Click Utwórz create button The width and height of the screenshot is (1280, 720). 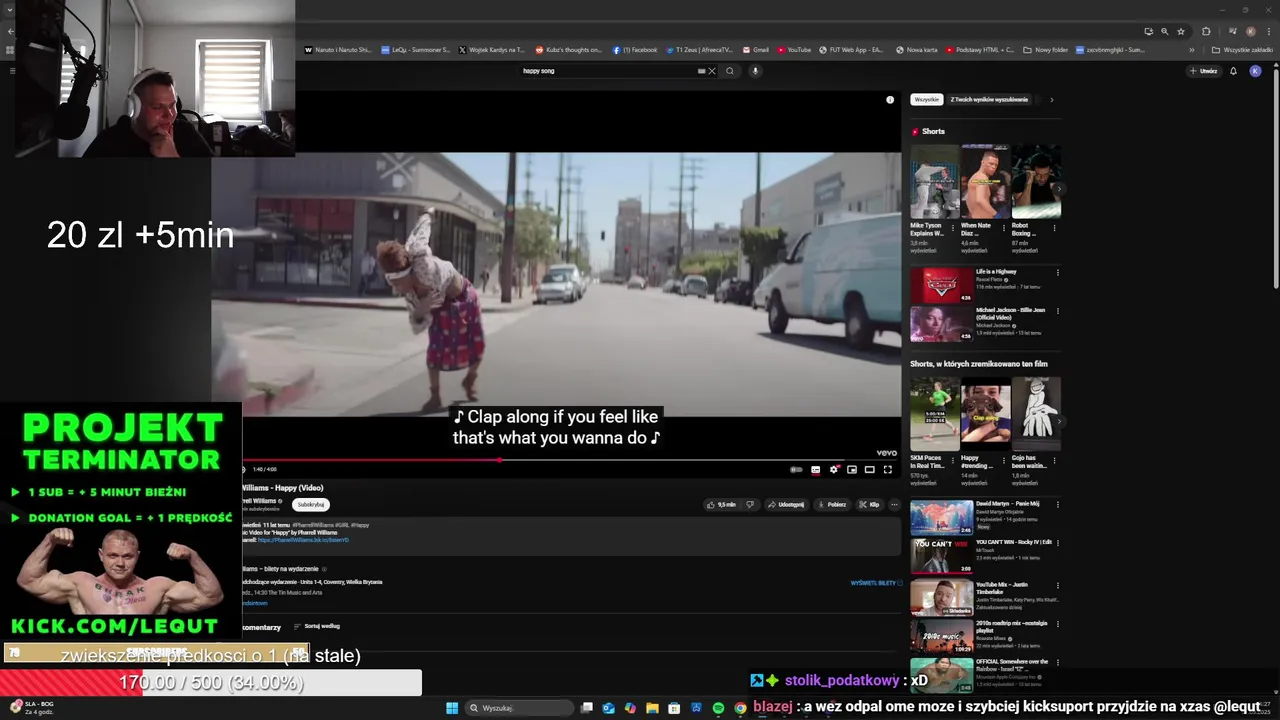1203,71
